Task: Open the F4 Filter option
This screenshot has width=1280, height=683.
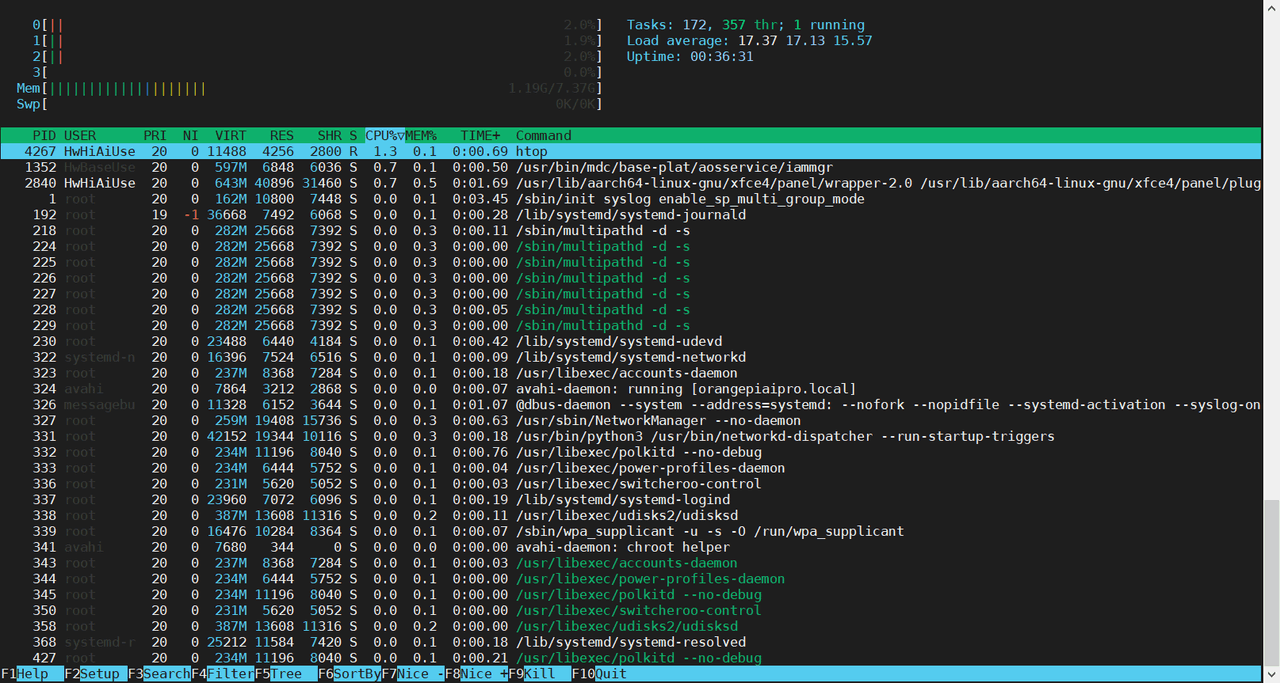Action: pos(223,674)
